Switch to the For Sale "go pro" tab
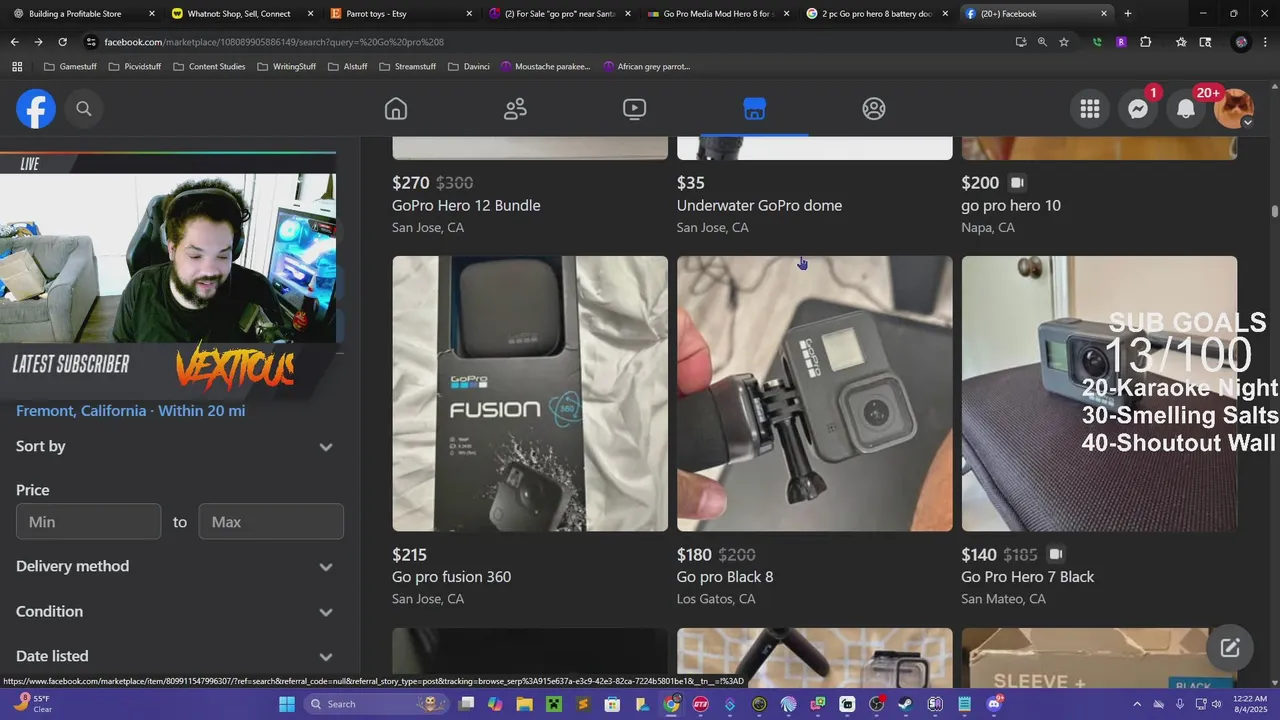This screenshot has height=720, width=1280. pos(558,14)
